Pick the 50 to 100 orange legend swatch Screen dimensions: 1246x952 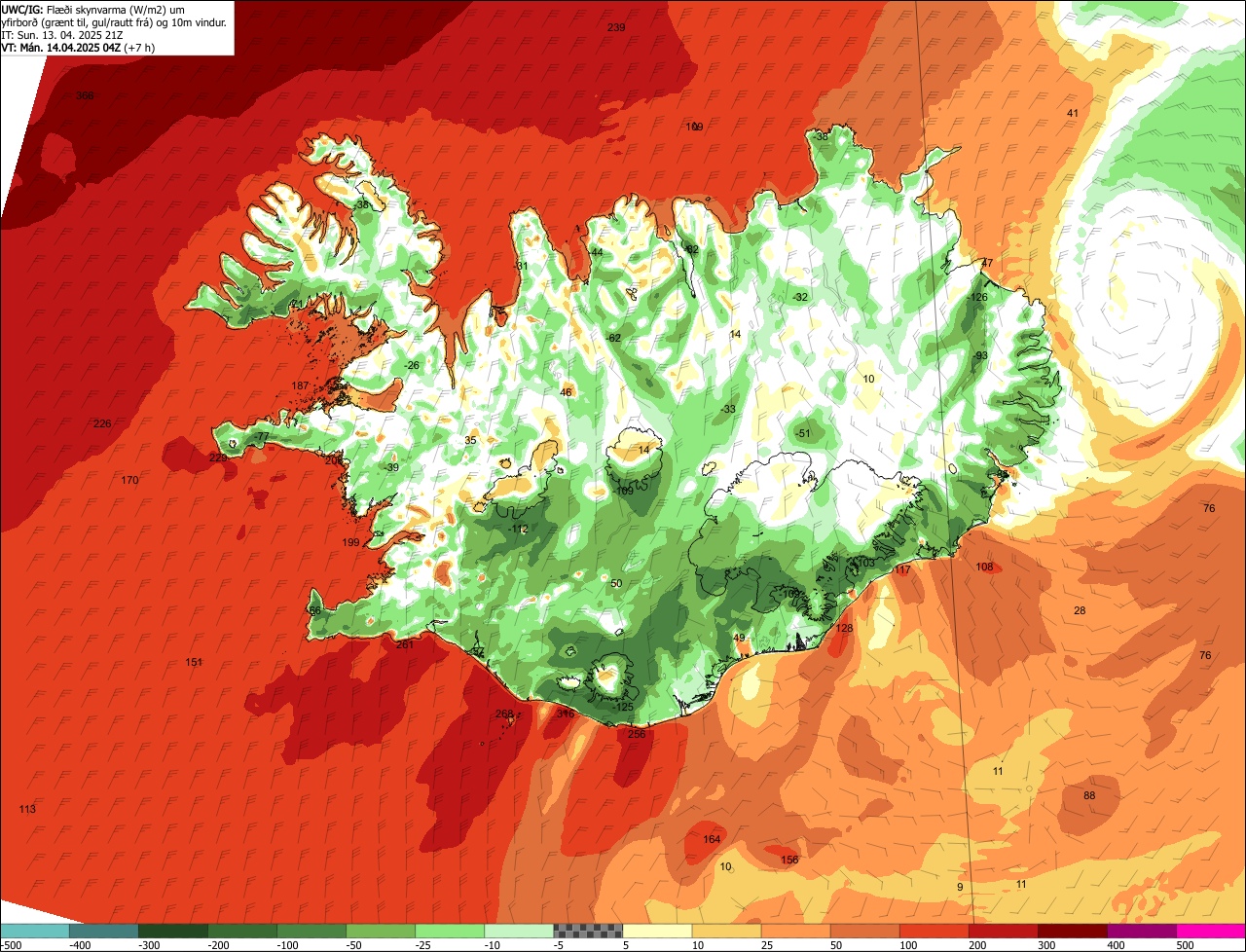click(864, 931)
